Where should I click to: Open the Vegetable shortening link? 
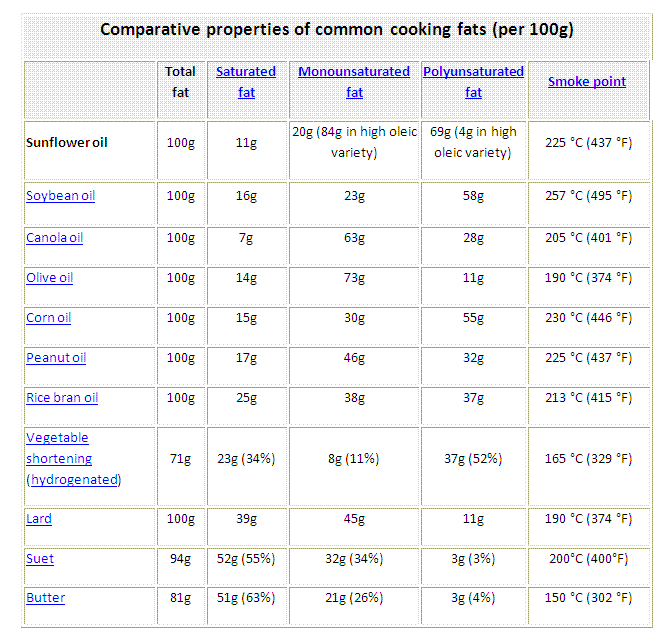(x=58, y=448)
